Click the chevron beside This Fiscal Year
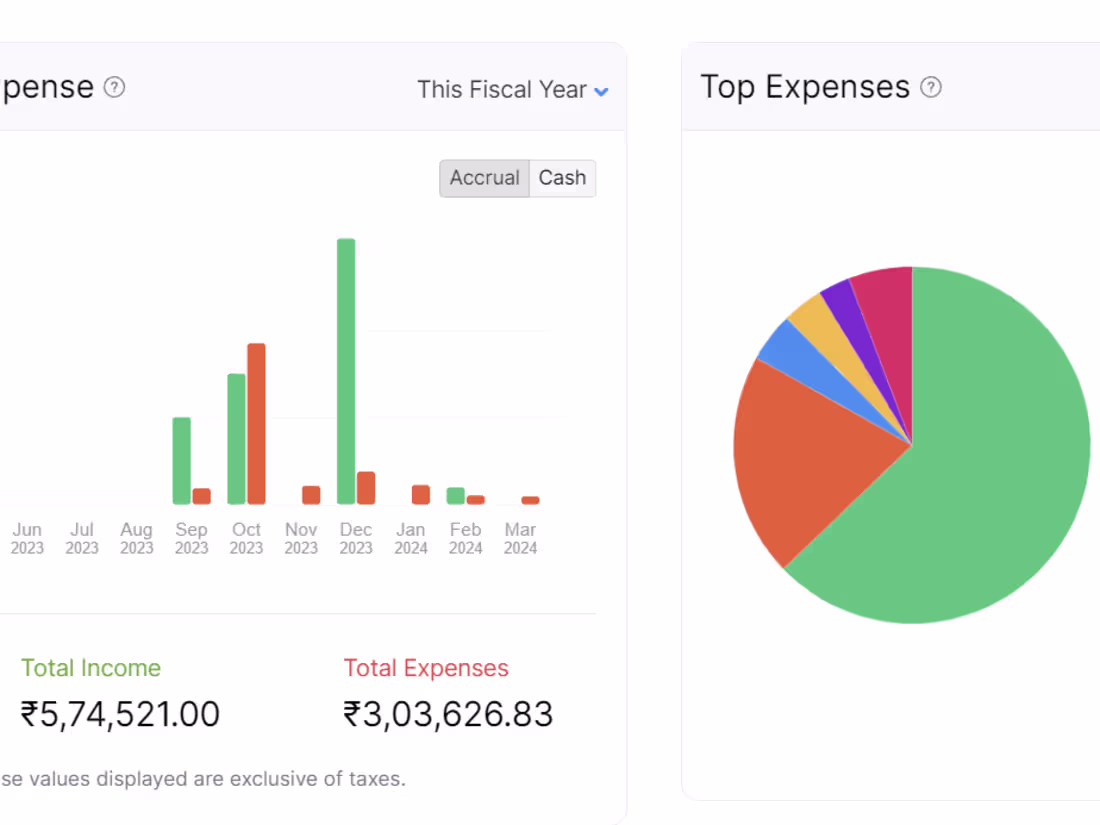Viewport: 1100px width, 825px height. [x=601, y=91]
